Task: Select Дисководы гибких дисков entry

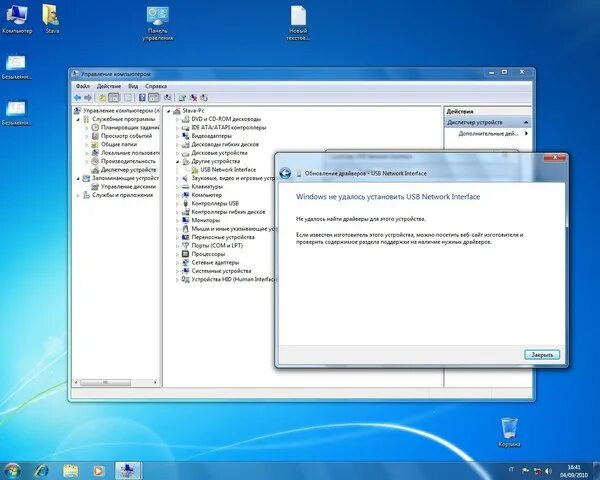Action: point(225,144)
